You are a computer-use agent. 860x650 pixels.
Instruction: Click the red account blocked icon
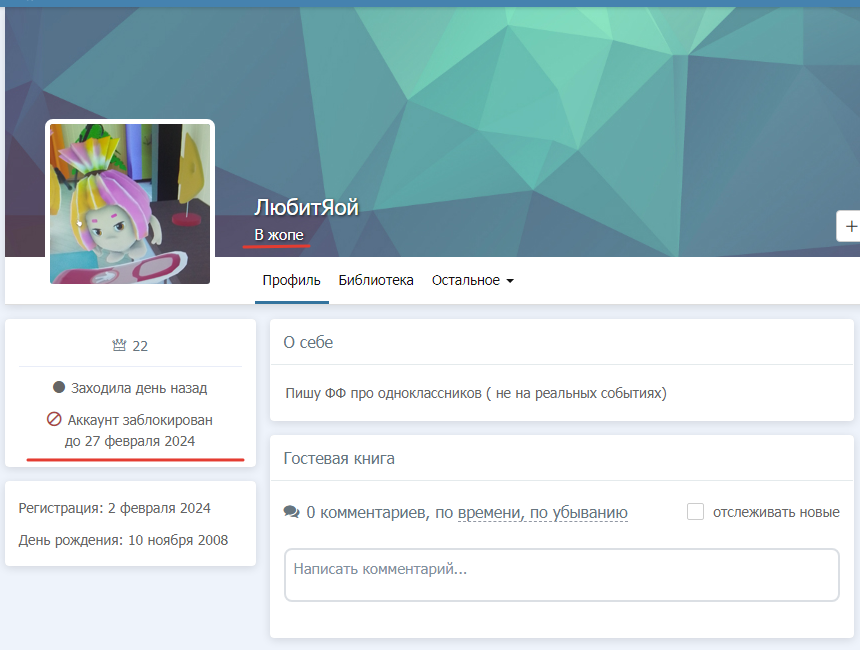point(55,420)
